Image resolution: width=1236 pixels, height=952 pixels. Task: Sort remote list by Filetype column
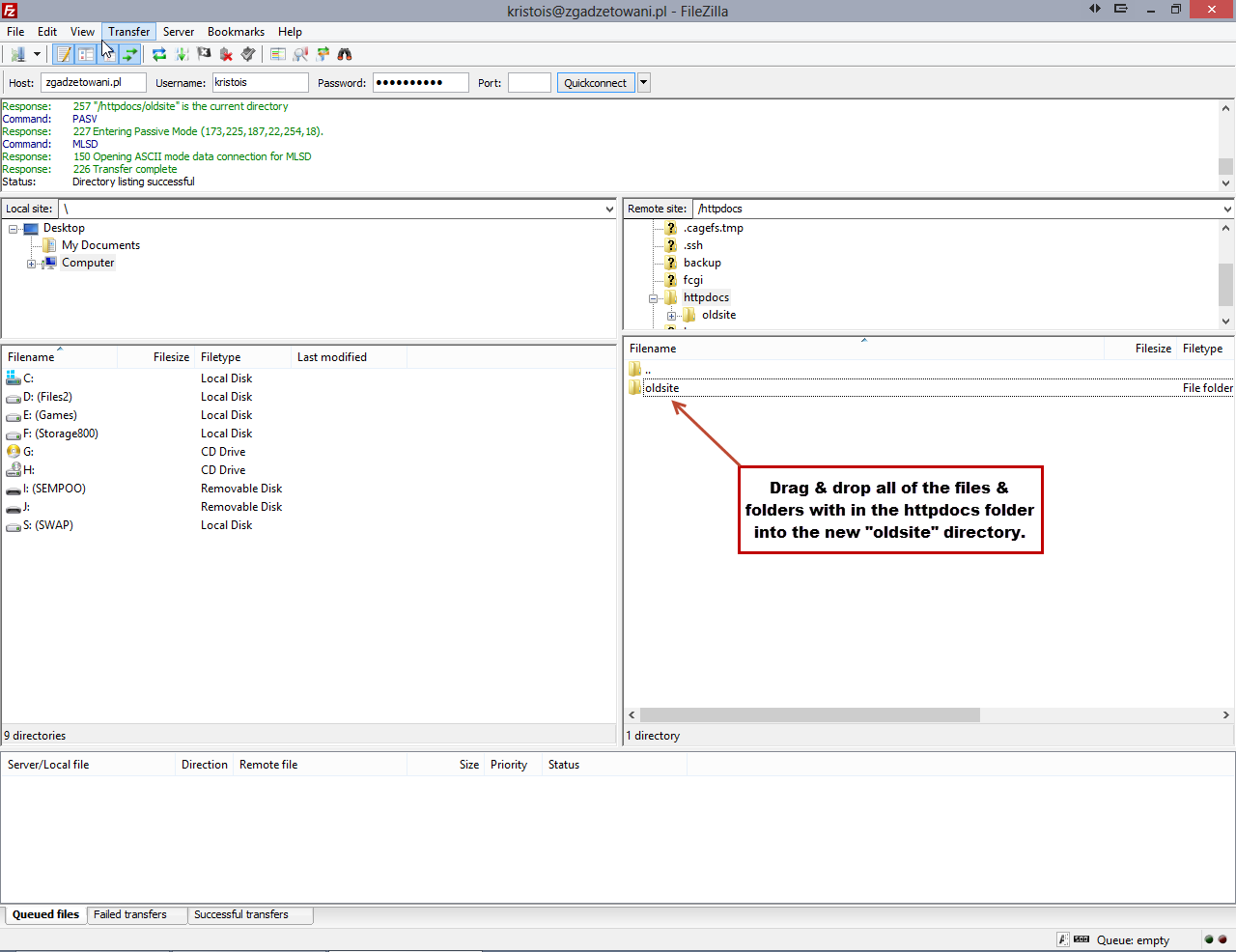click(1205, 349)
